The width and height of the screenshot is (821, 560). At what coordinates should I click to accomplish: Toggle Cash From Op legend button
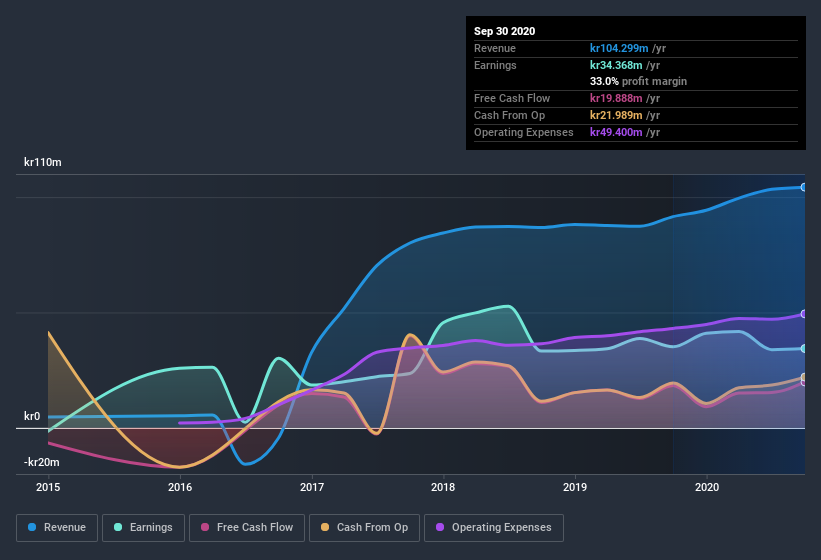[x=364, y=527]
